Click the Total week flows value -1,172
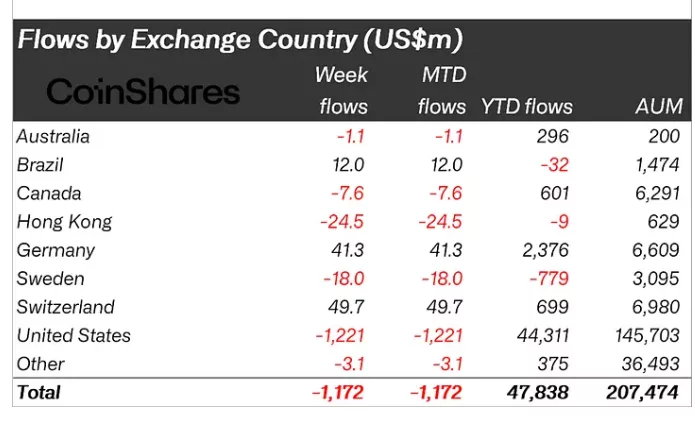Screen dimensions: 695x431 pos(339,392)
